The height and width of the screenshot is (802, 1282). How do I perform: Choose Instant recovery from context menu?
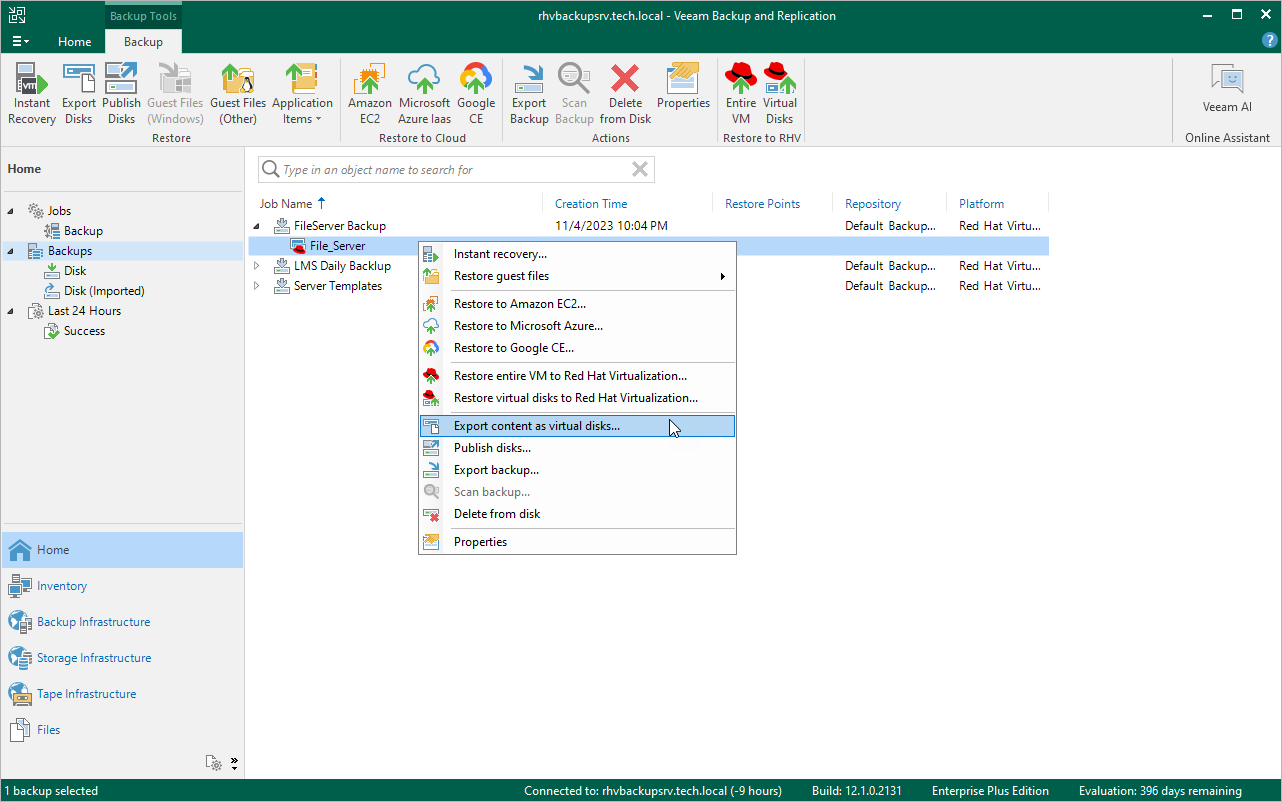tap(577, 254)
